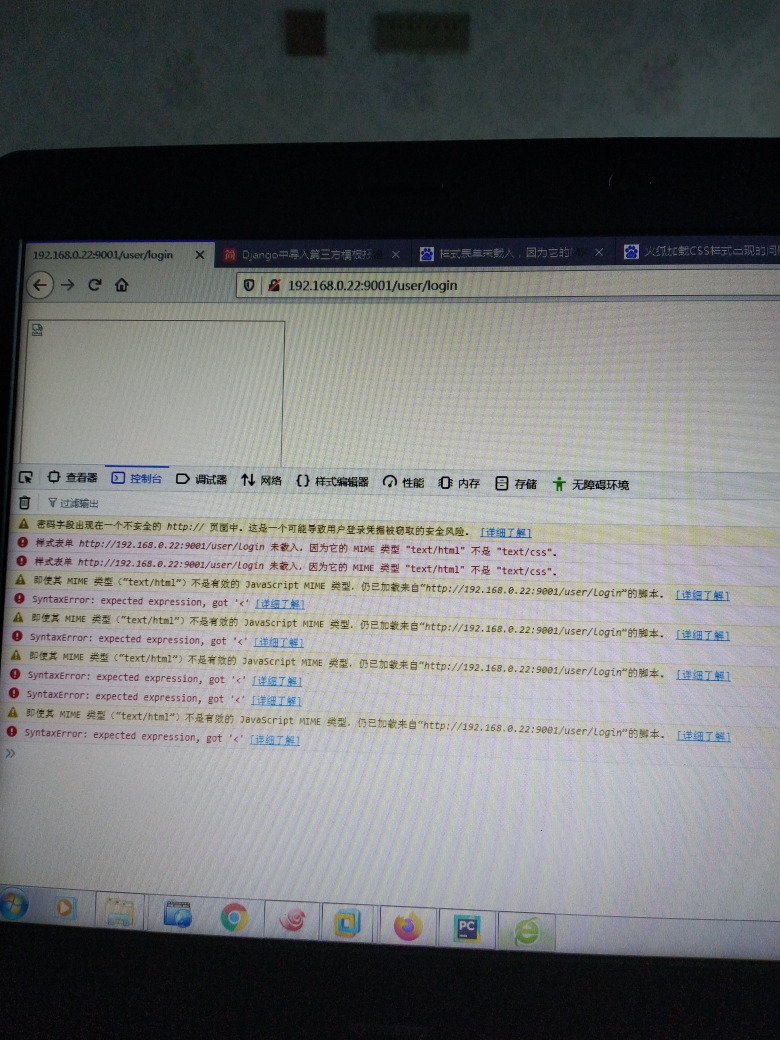Select the 密码字段 insecure http warning message
The height and width of the screenshot is (1040, 780).
pyautogui.click(x=251, y=529)
